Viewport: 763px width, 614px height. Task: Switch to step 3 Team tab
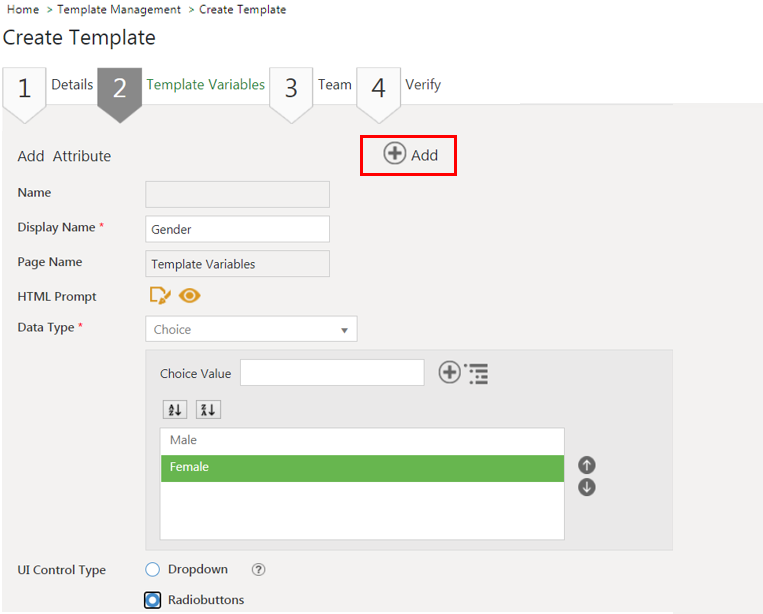point(312,87)
